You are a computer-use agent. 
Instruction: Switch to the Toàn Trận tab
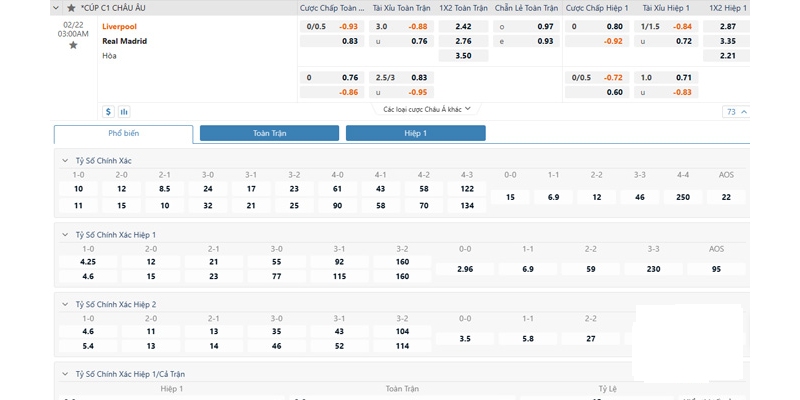click(269, 133)
